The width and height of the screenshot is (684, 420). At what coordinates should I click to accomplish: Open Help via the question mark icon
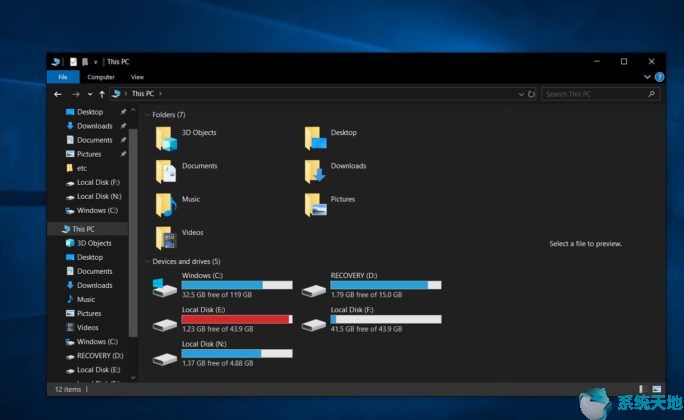[x=659, y=77]
